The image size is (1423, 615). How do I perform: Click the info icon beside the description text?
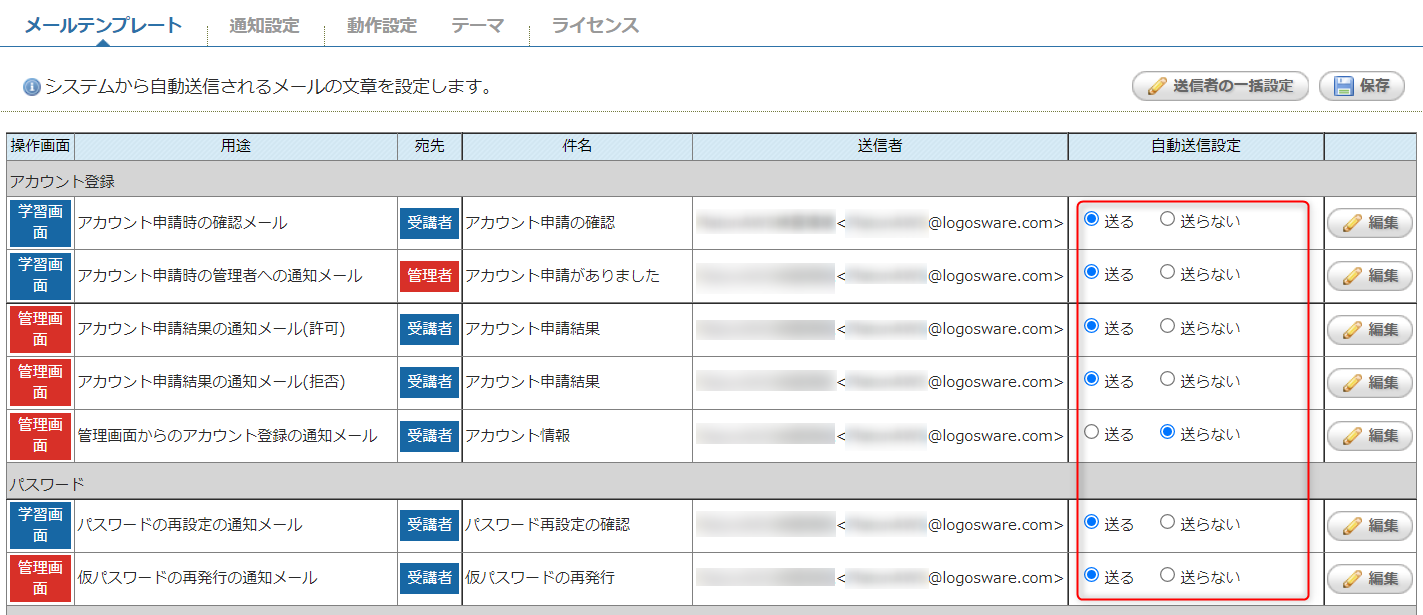click(32, 87)
